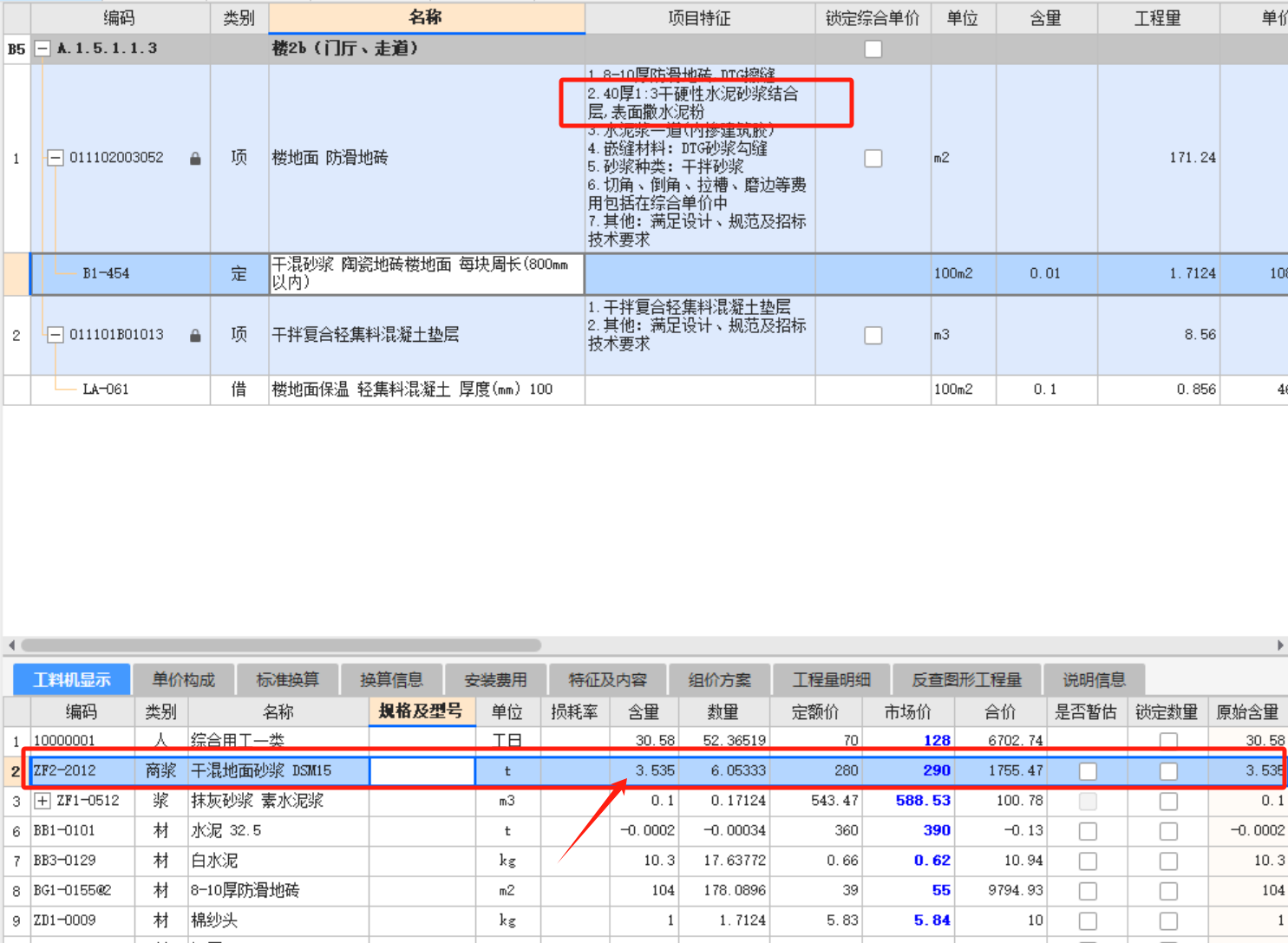Toggle 锁定数量 checkbox in 白水泥 row
This screenshot has height=943, width=1288.
pos(1168,861)
